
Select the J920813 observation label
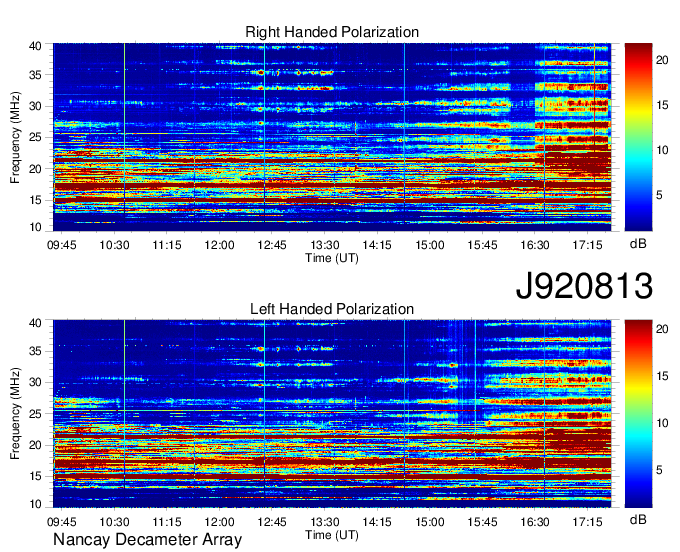click(584, 285)
